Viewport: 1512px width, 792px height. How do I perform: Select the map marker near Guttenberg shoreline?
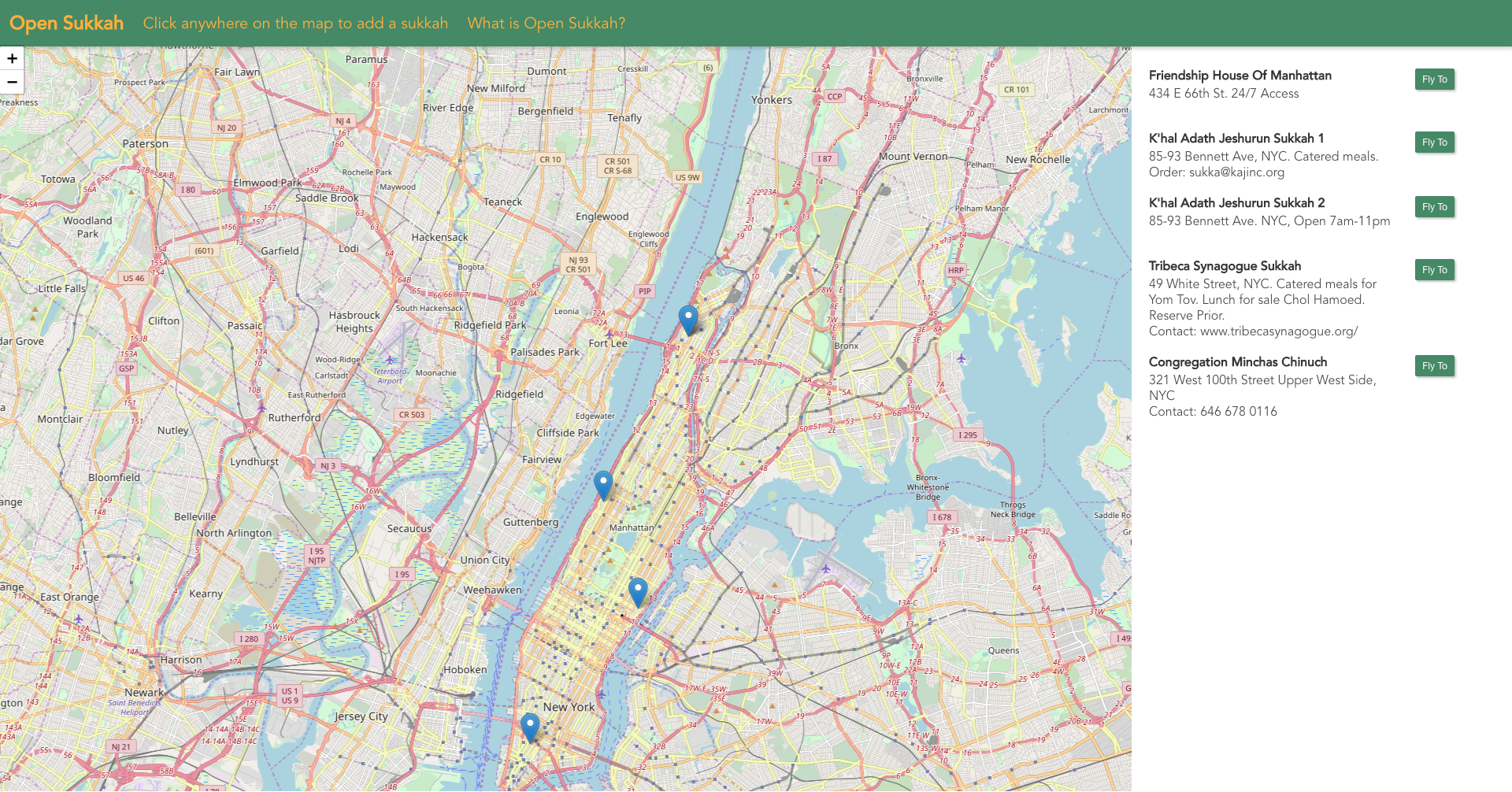(x=603, y=486)
